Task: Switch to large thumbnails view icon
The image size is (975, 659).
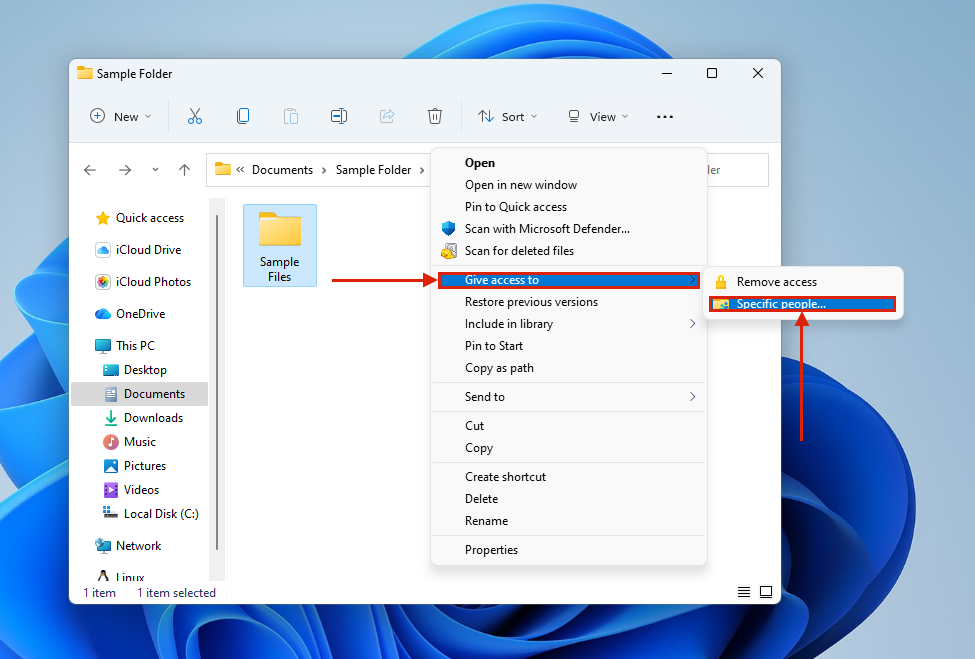Action: click(x=766, y=592)
